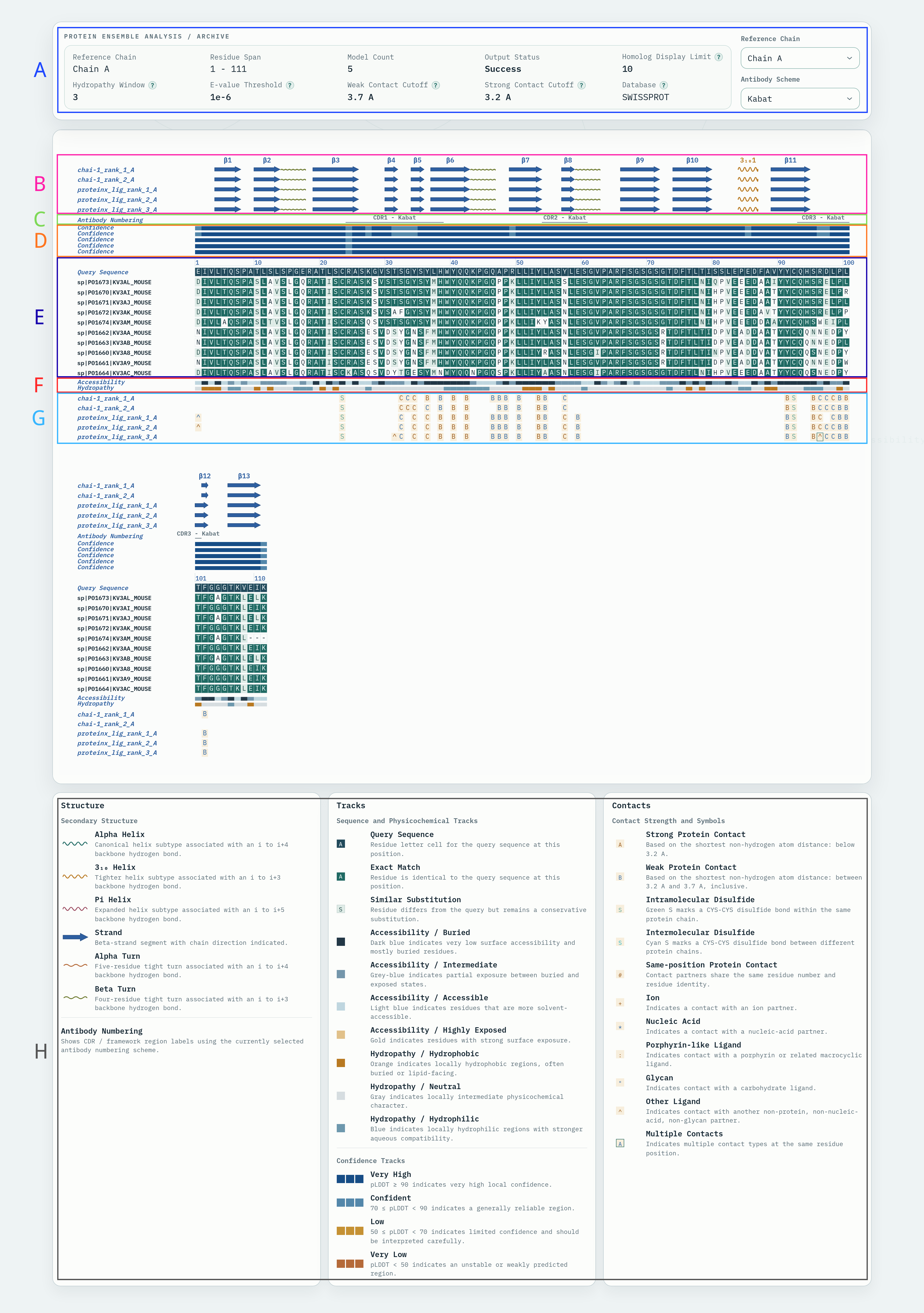Click the Strand arrow icon in legend
Image resolution: width=924 pixels, height=1313 pixels.
tap(75, 937)
